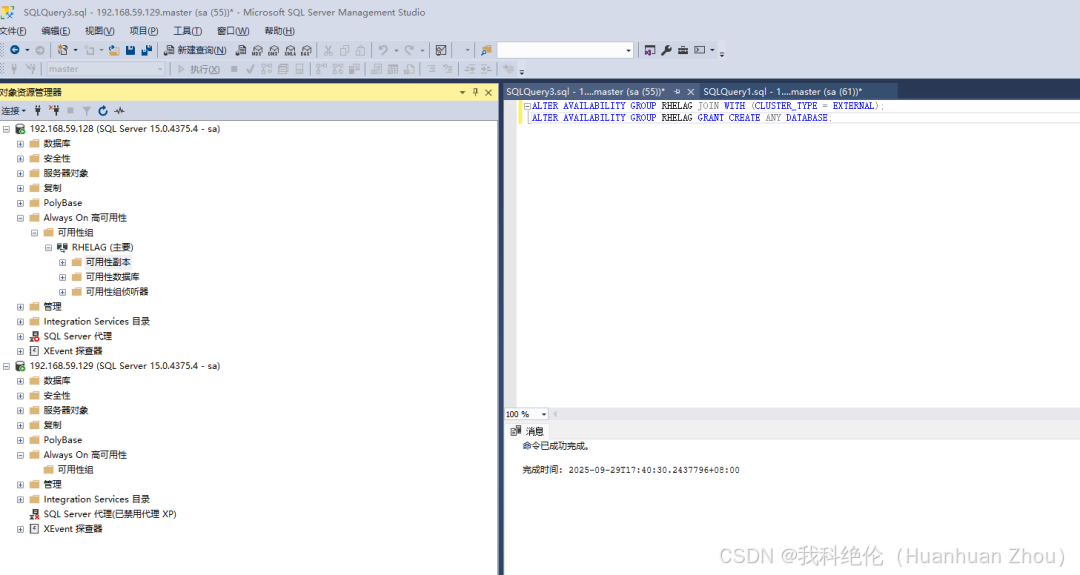Click the Visual Studio window icon in toolbar
This screenshot has width=1080, height=575.
[x=650, y=50]
